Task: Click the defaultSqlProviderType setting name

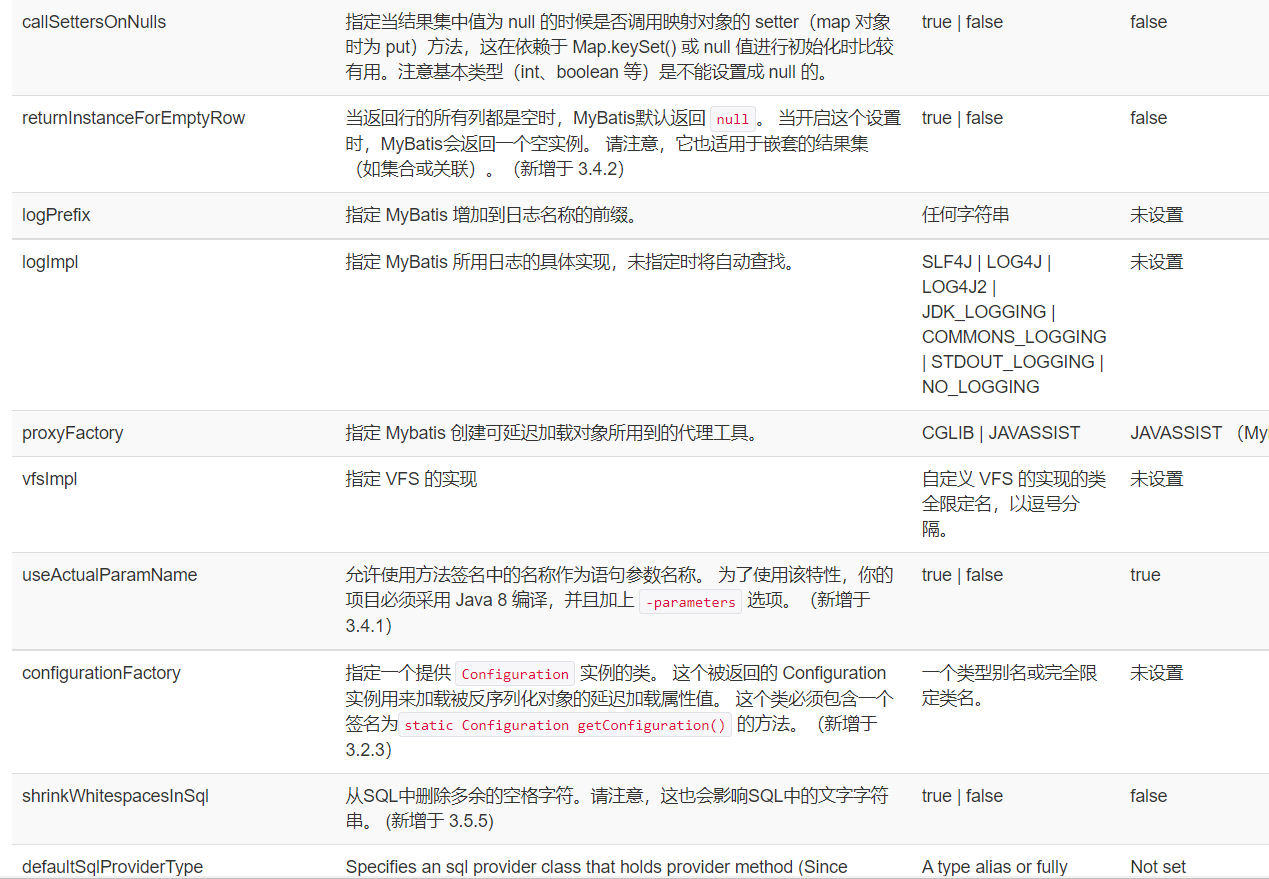Action: 112,867
